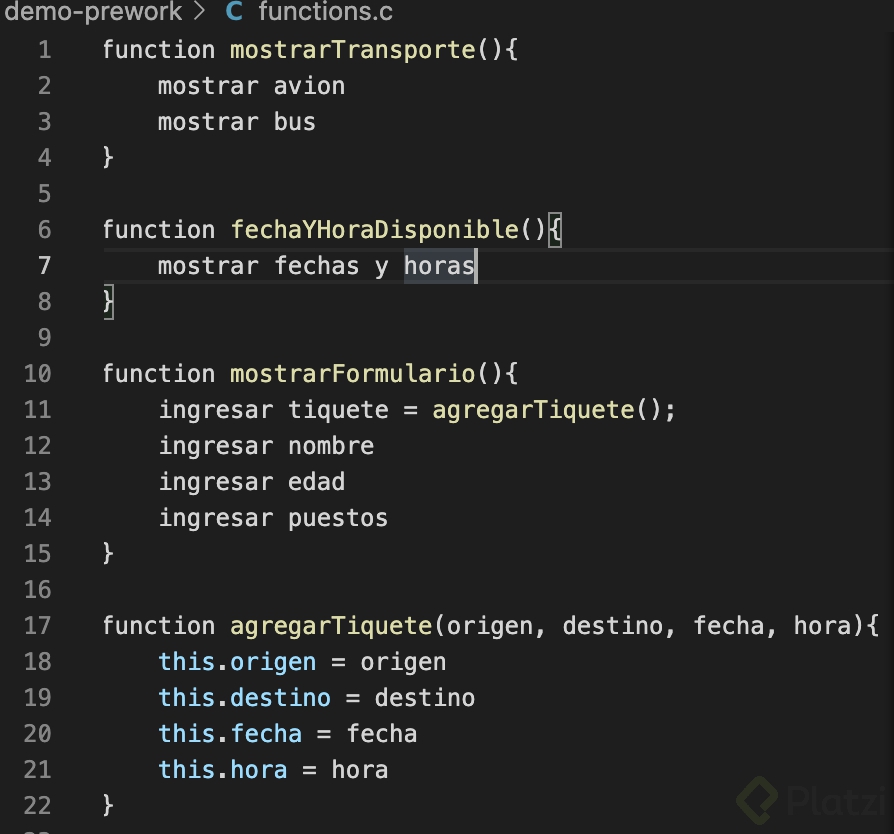The image size is (894, 834).
Task: Click the this.destino property on line 19
Action: pyautogui.click(x=280, y=698)
